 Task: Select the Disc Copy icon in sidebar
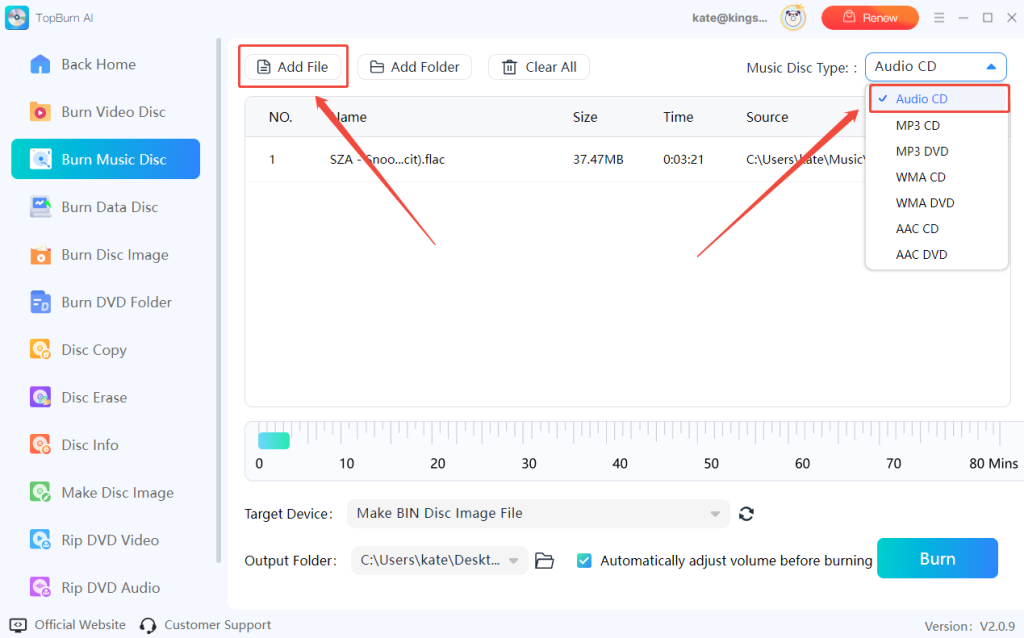point(41,350)
